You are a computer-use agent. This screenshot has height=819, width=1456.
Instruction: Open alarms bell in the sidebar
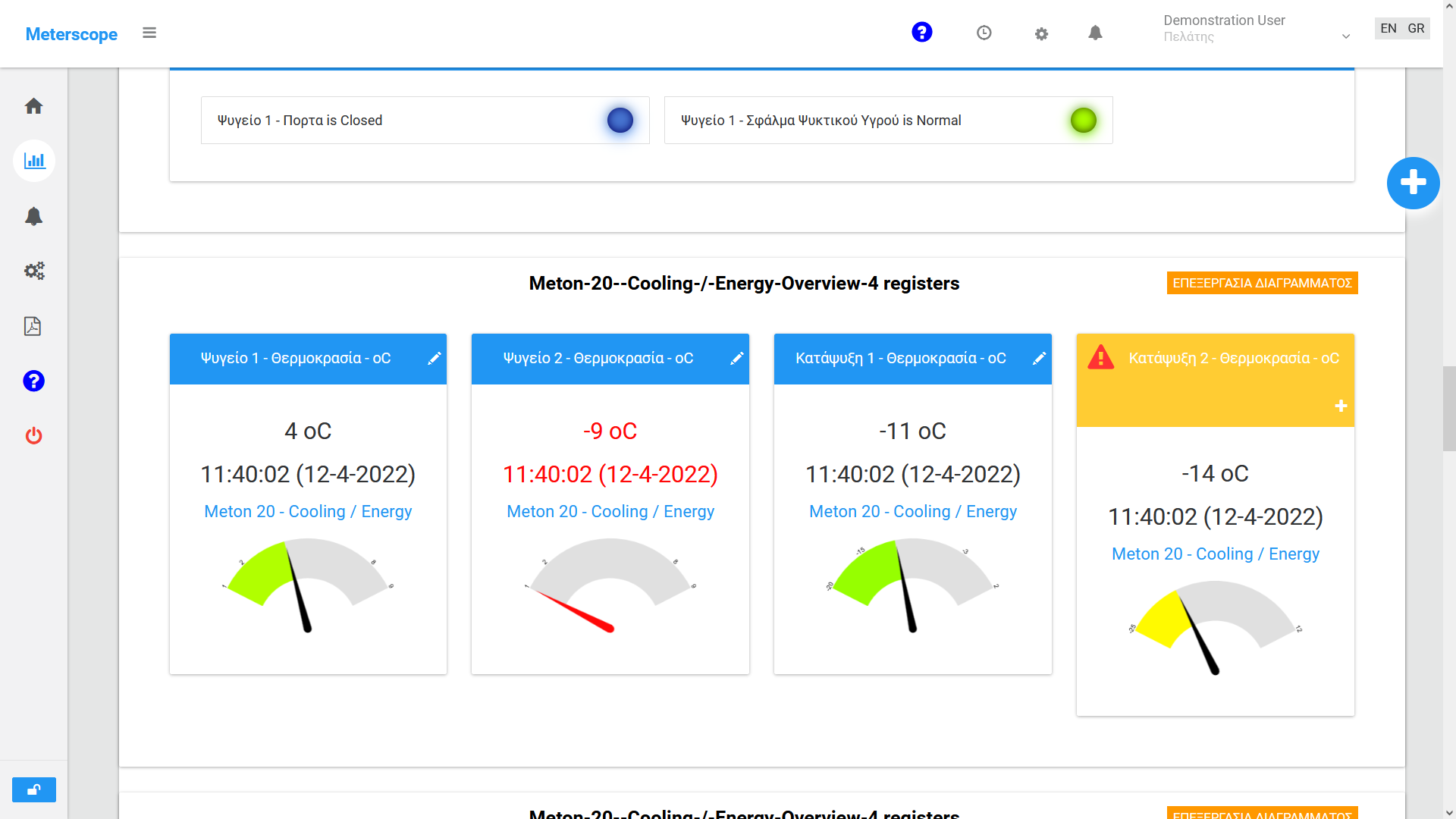click(33, 216)
